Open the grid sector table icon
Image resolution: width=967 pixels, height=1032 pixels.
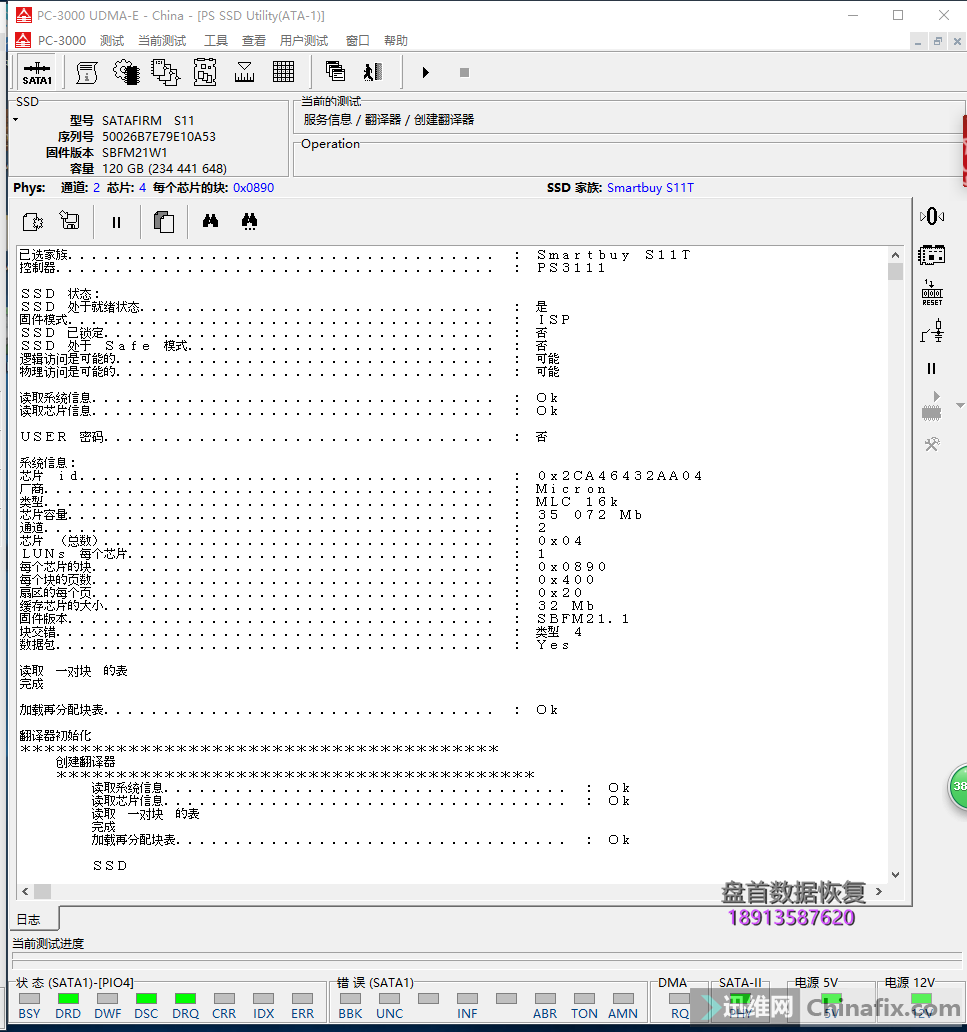(284, 72)
